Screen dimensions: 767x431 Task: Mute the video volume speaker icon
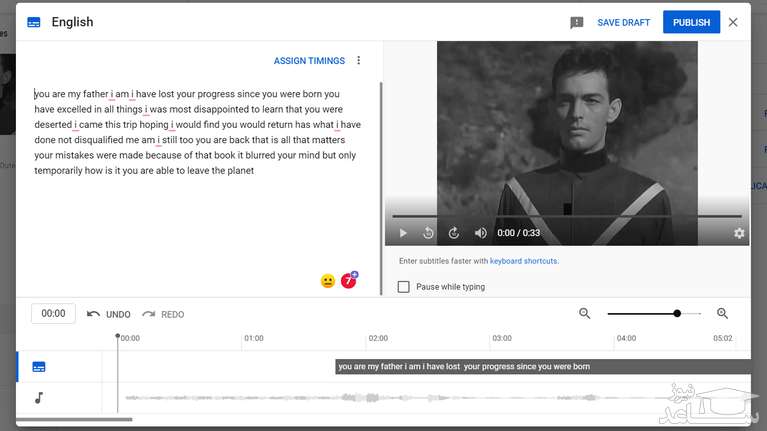click(480, 233)
